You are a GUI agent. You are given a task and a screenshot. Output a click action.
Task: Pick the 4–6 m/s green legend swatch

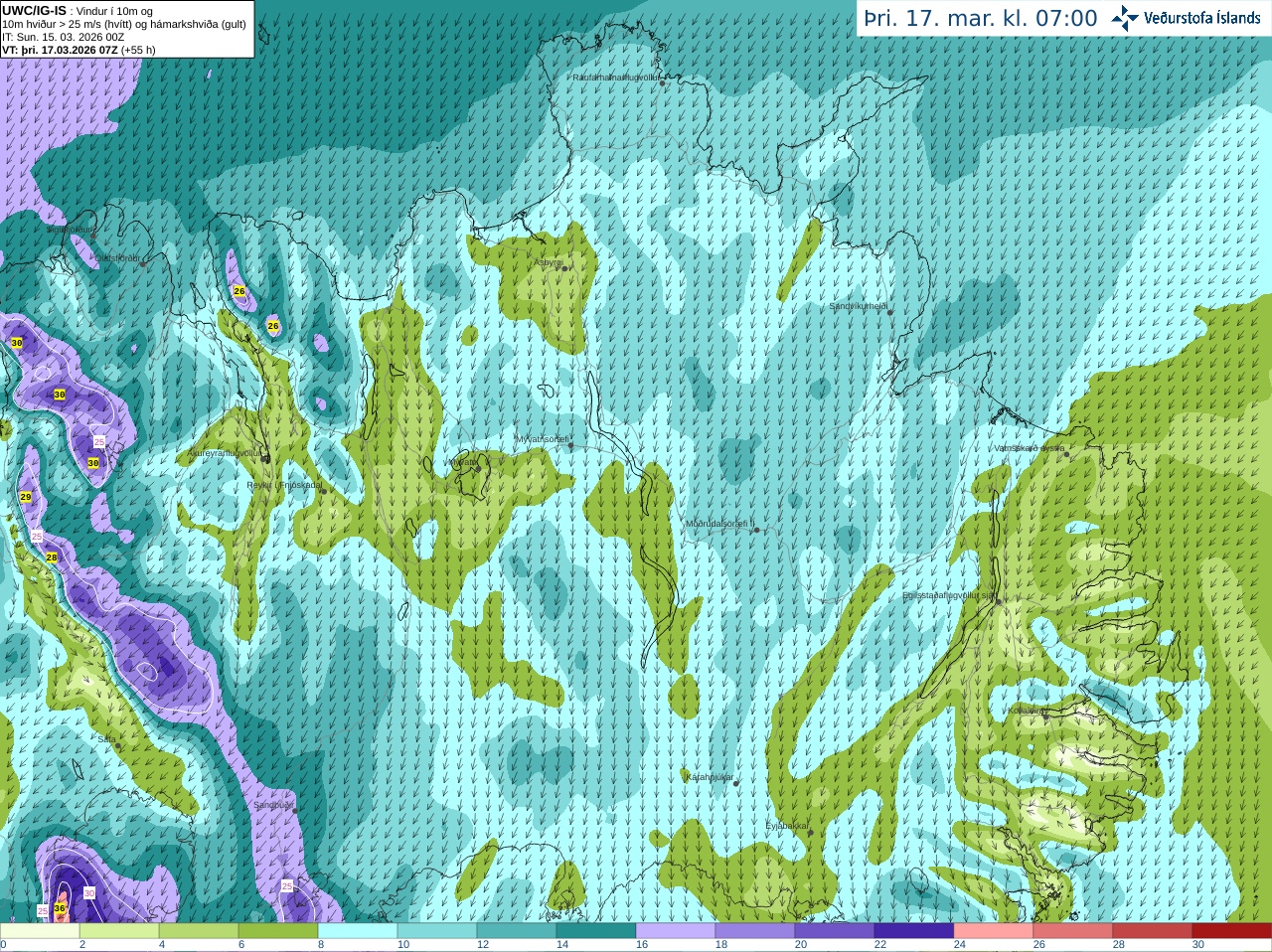point(199,931)
